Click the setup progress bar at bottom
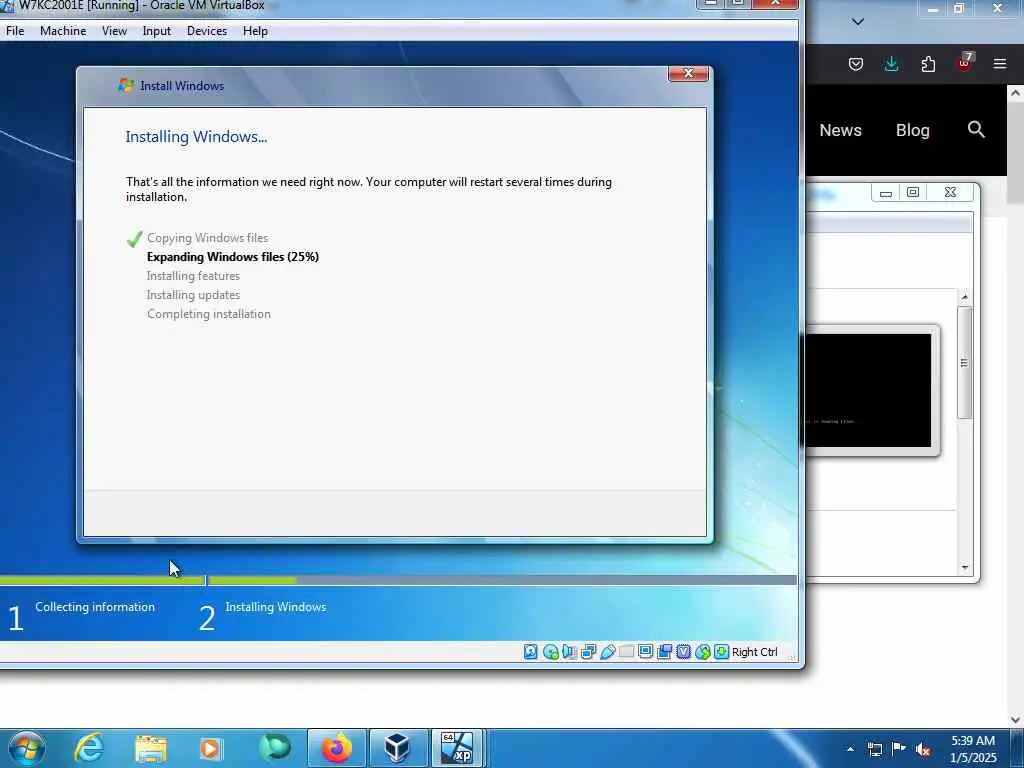Viewport: 1024px width, 768px height. [398, 580]
